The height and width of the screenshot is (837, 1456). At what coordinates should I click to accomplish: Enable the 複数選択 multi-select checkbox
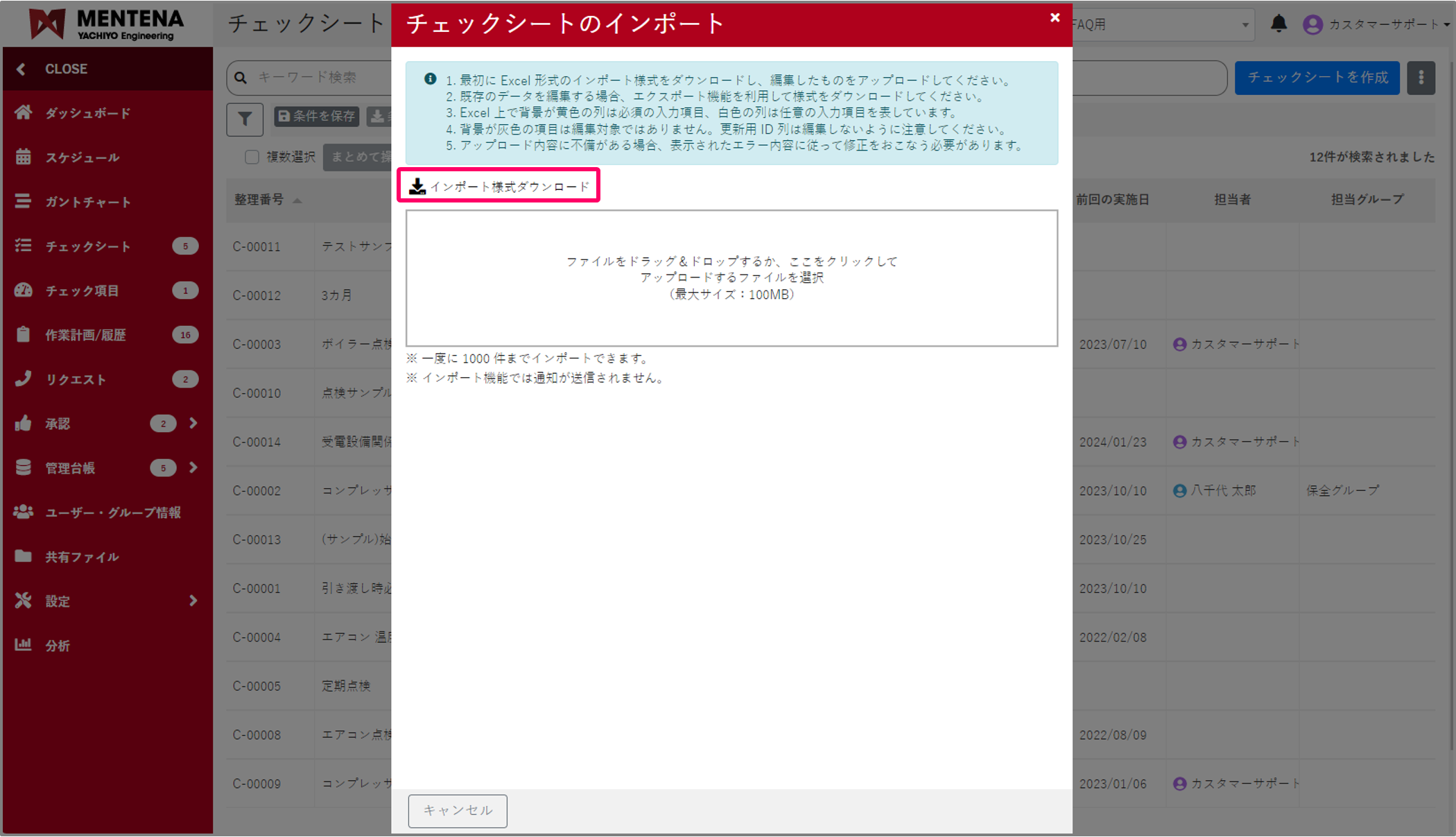tap(252, 157)
